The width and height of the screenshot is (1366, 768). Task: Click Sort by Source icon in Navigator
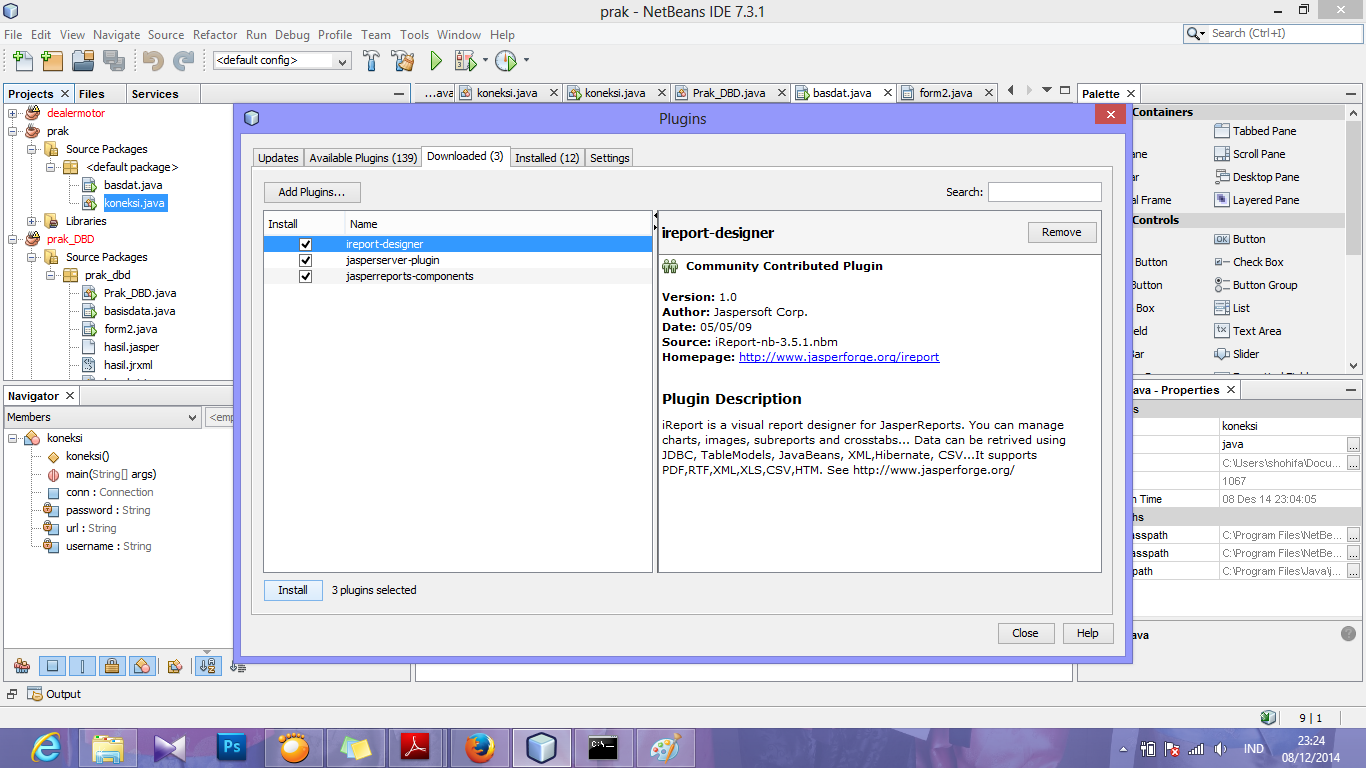pyautogui.click(x=237, y=666)
